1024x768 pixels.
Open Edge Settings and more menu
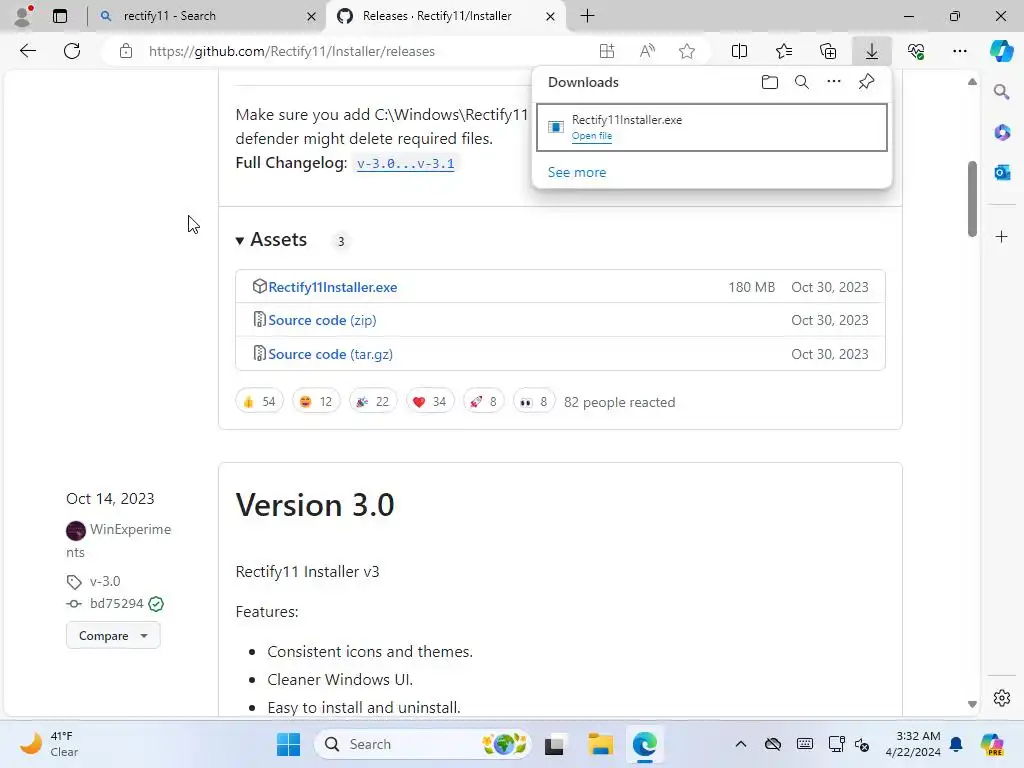[x=959, y=51]
